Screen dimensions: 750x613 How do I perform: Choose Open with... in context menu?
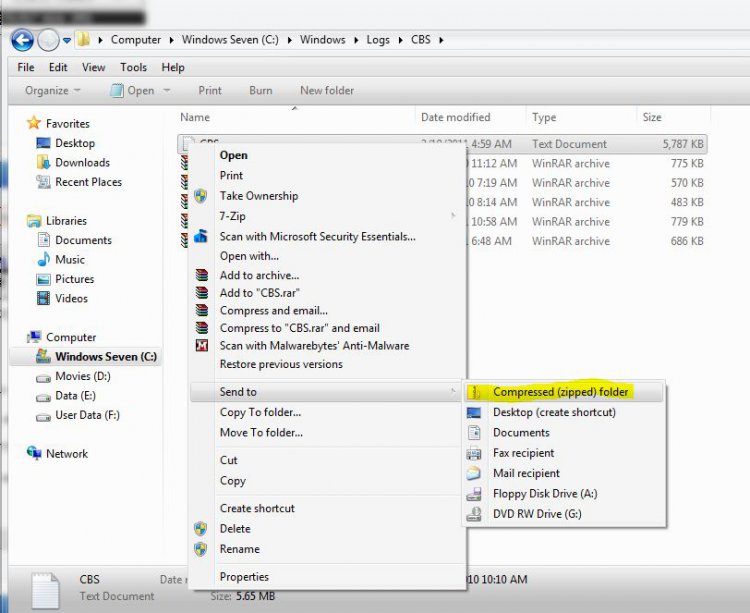click(x=249, y=256)
